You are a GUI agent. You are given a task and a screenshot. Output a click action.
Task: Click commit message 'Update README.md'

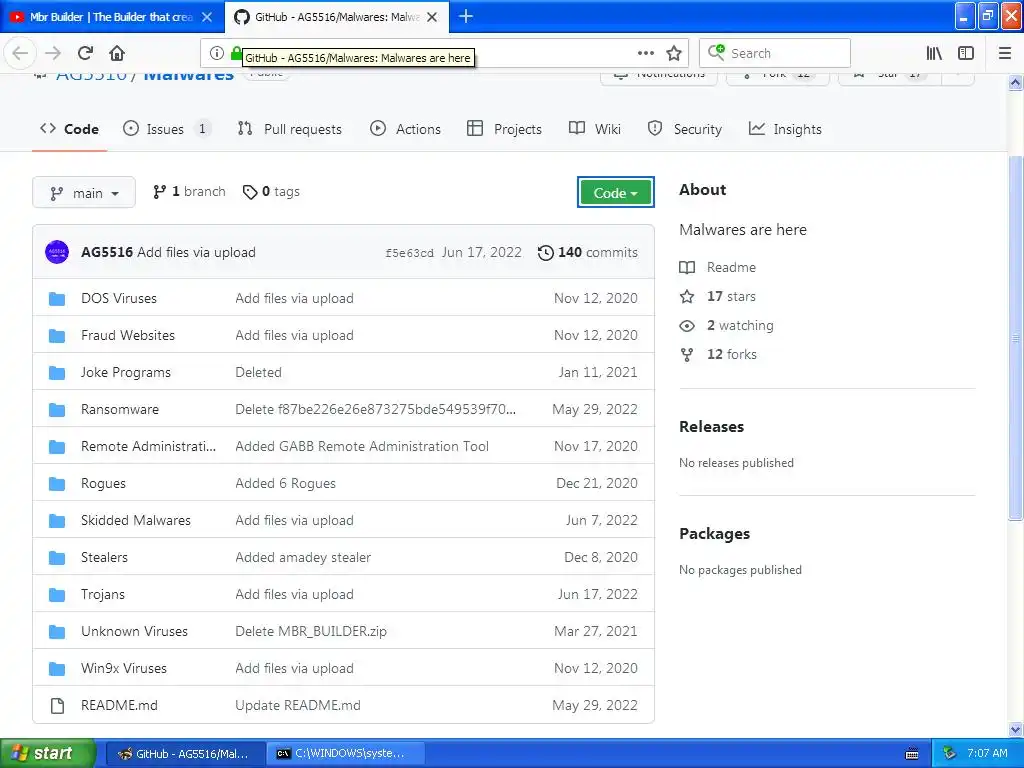click(x=298, y=705)
